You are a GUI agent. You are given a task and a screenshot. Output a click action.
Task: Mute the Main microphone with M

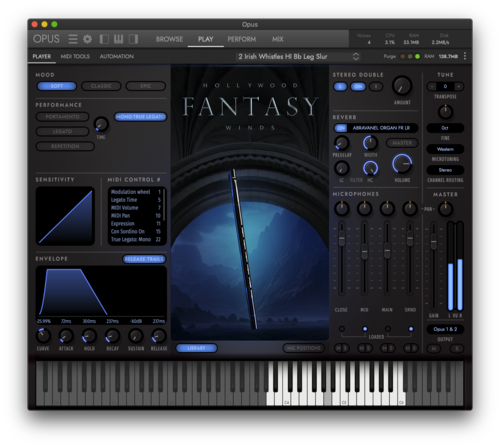point(384,348)
